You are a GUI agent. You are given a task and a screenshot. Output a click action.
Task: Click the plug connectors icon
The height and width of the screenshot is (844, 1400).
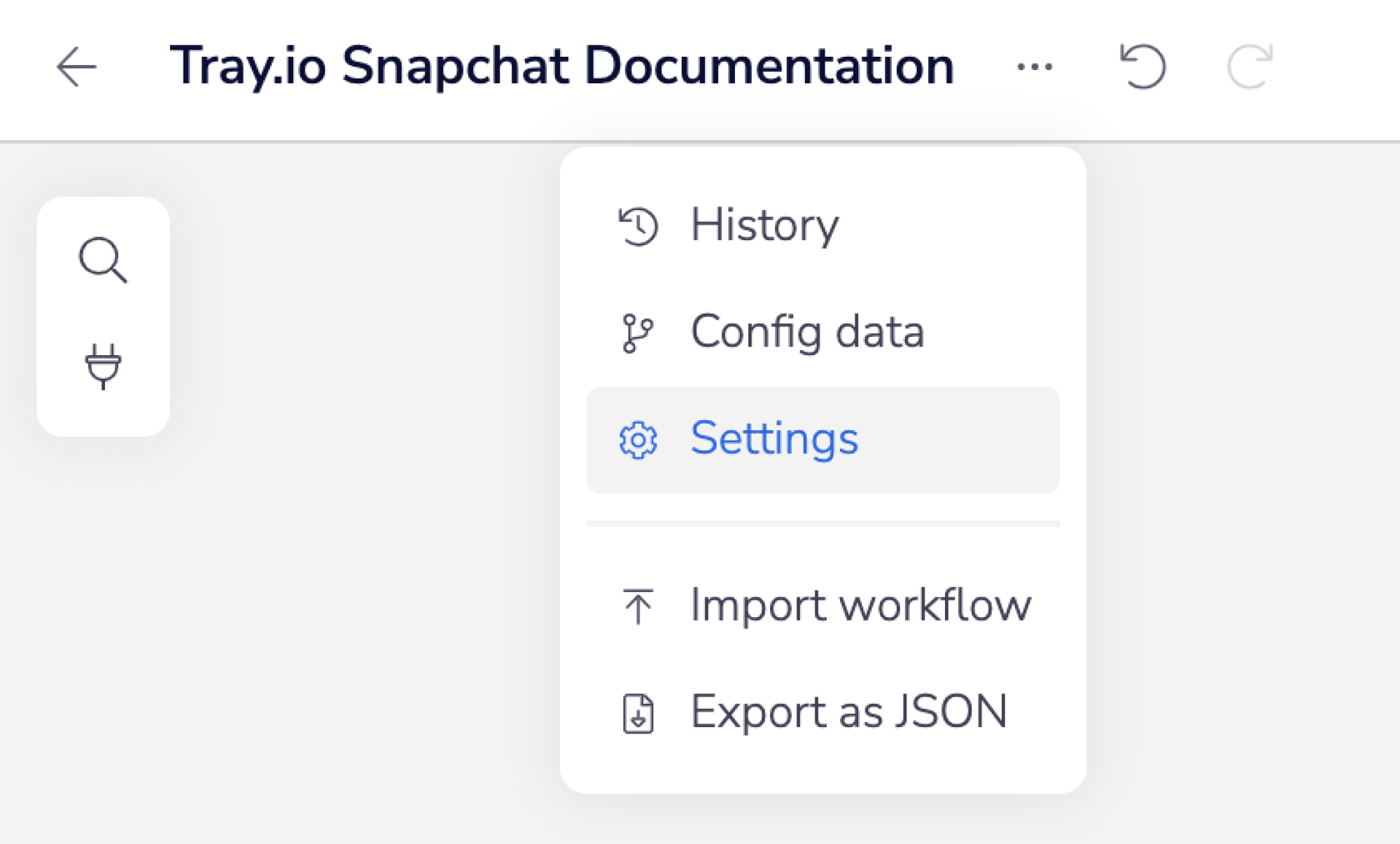(103, 366)
